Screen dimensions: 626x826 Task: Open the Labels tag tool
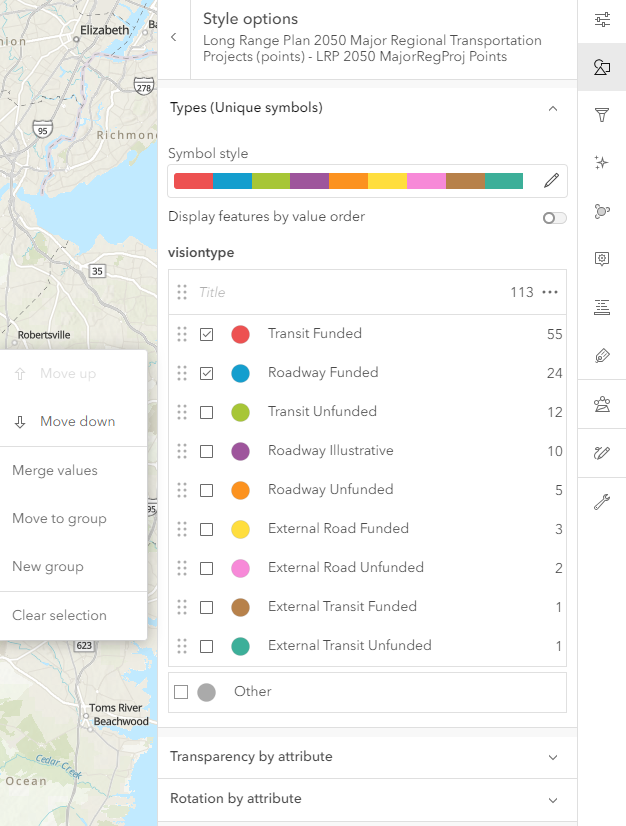tap(602, 355)
